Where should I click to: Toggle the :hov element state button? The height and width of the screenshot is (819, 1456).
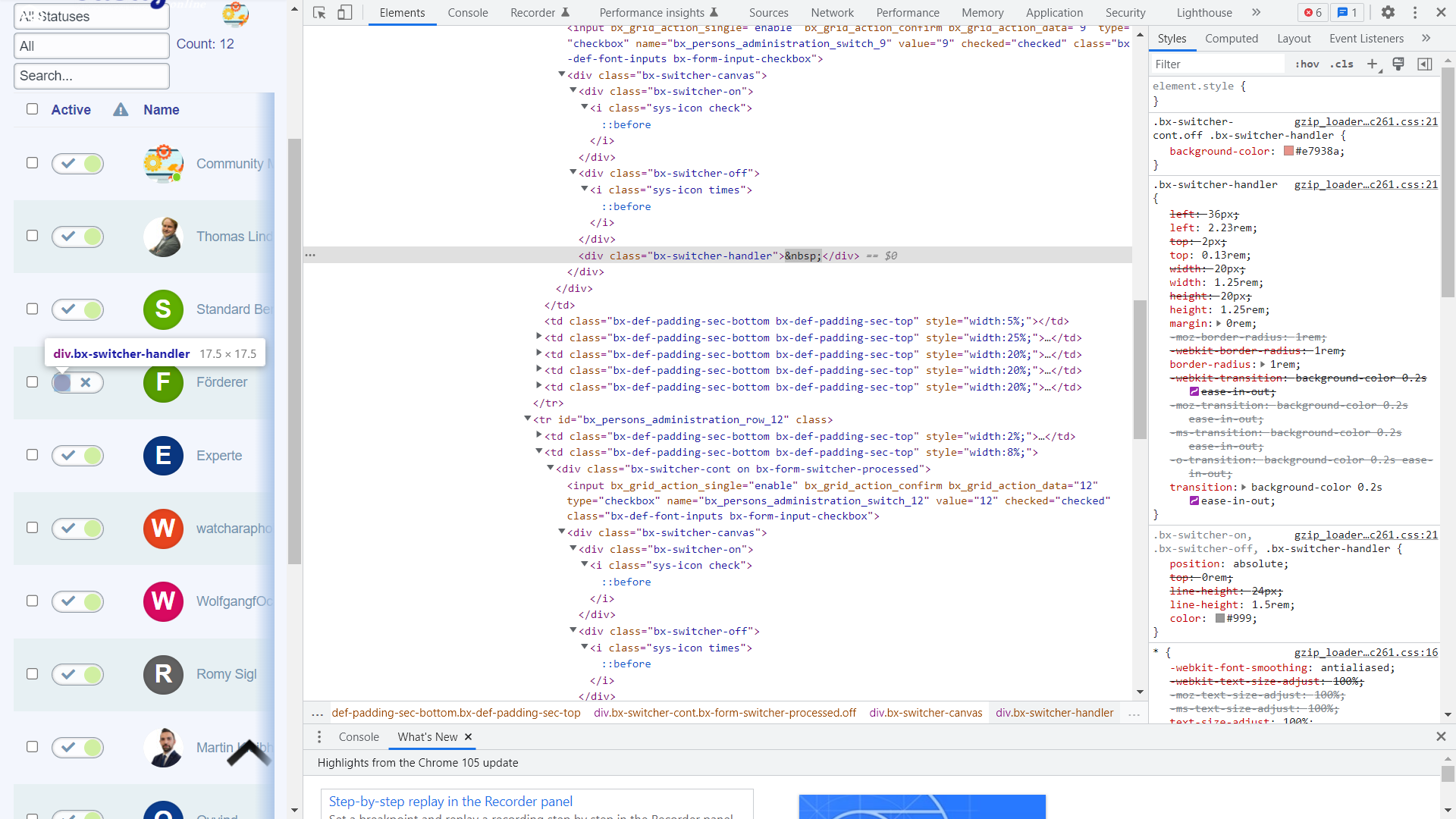click(1307, 64)
